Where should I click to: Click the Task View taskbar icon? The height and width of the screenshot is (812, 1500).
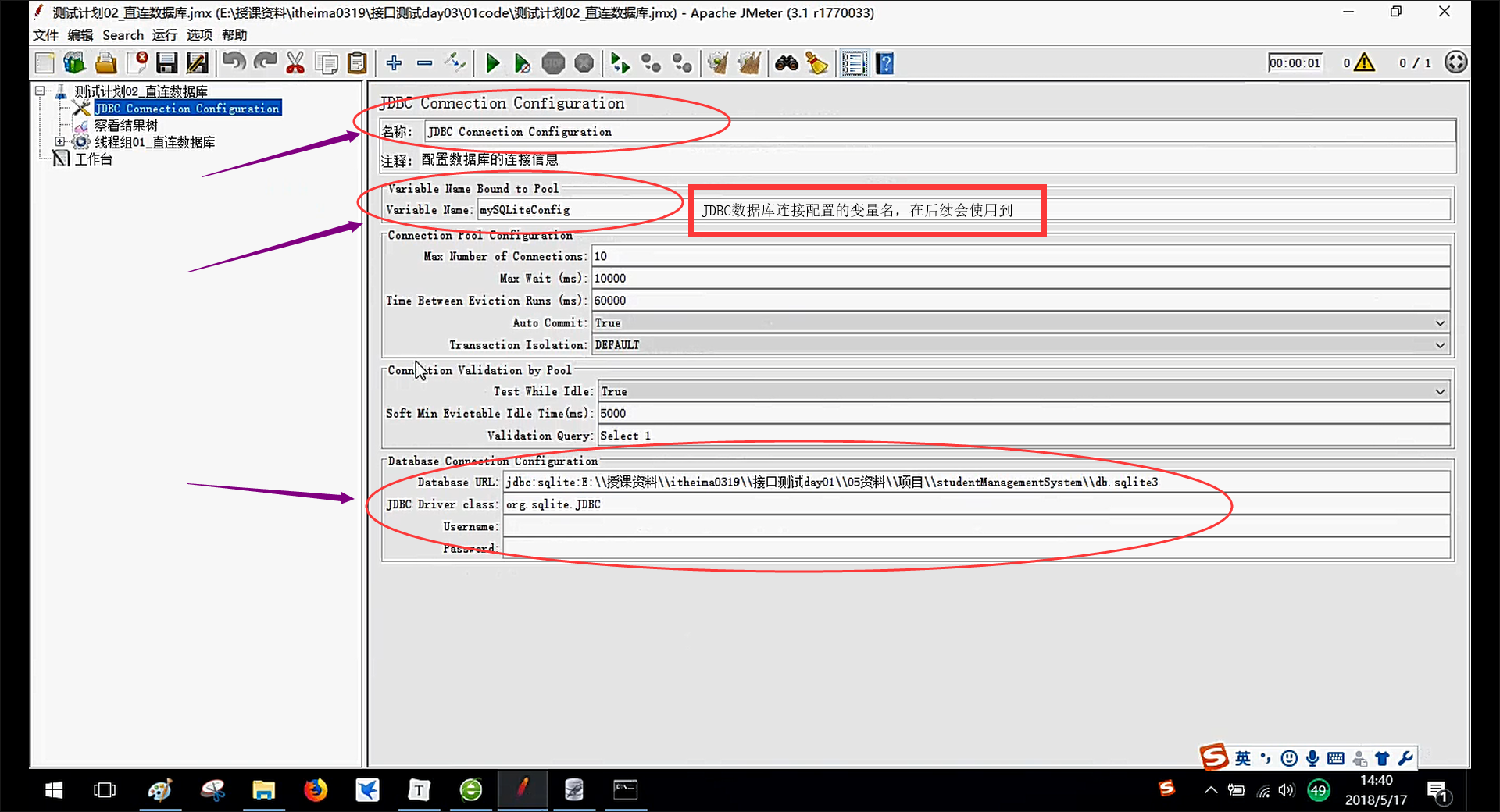(x=105, y=790)
